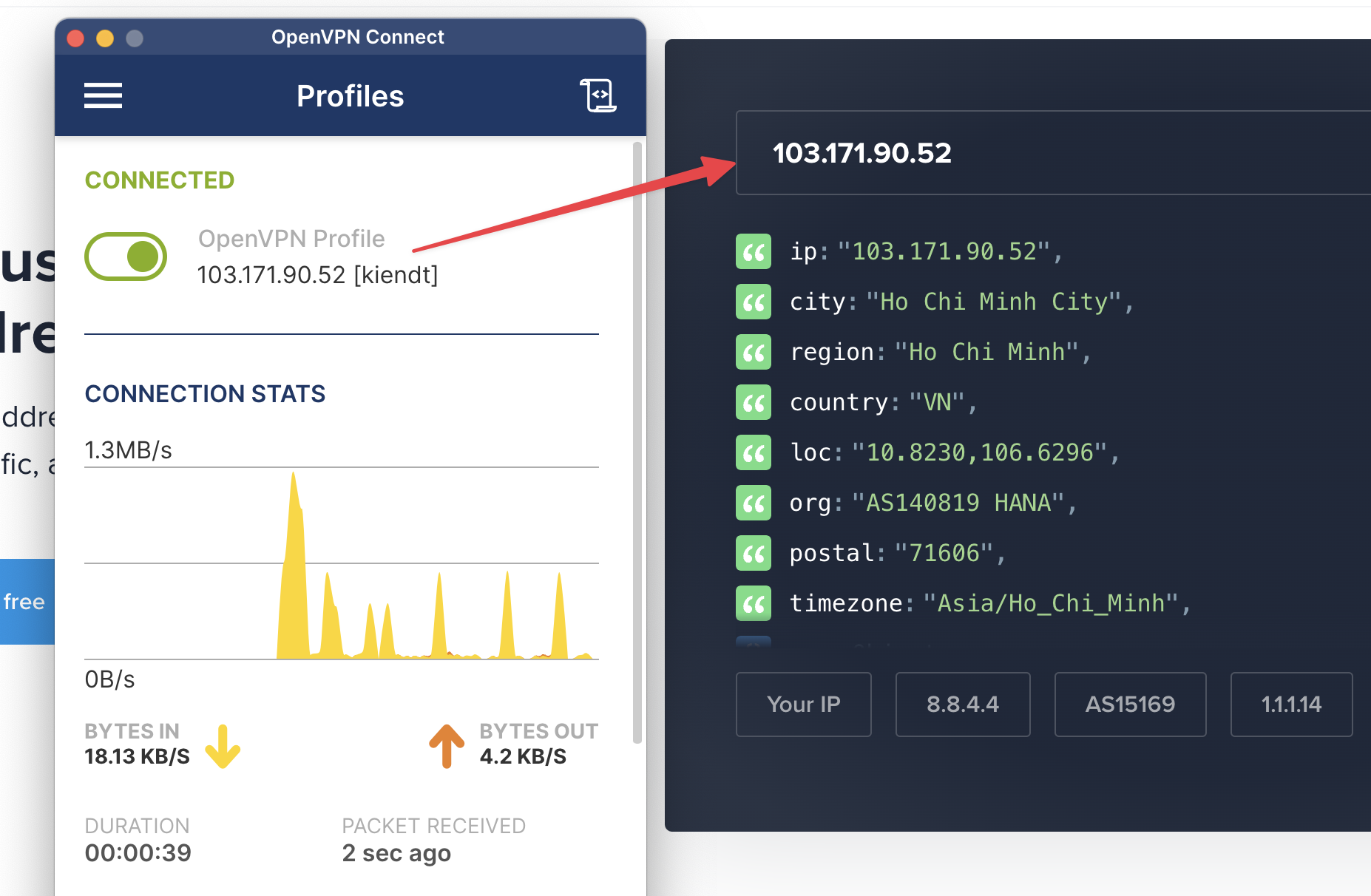Click the yellow bytes in down-arrow icon
1371x896 pixels.
223,747
